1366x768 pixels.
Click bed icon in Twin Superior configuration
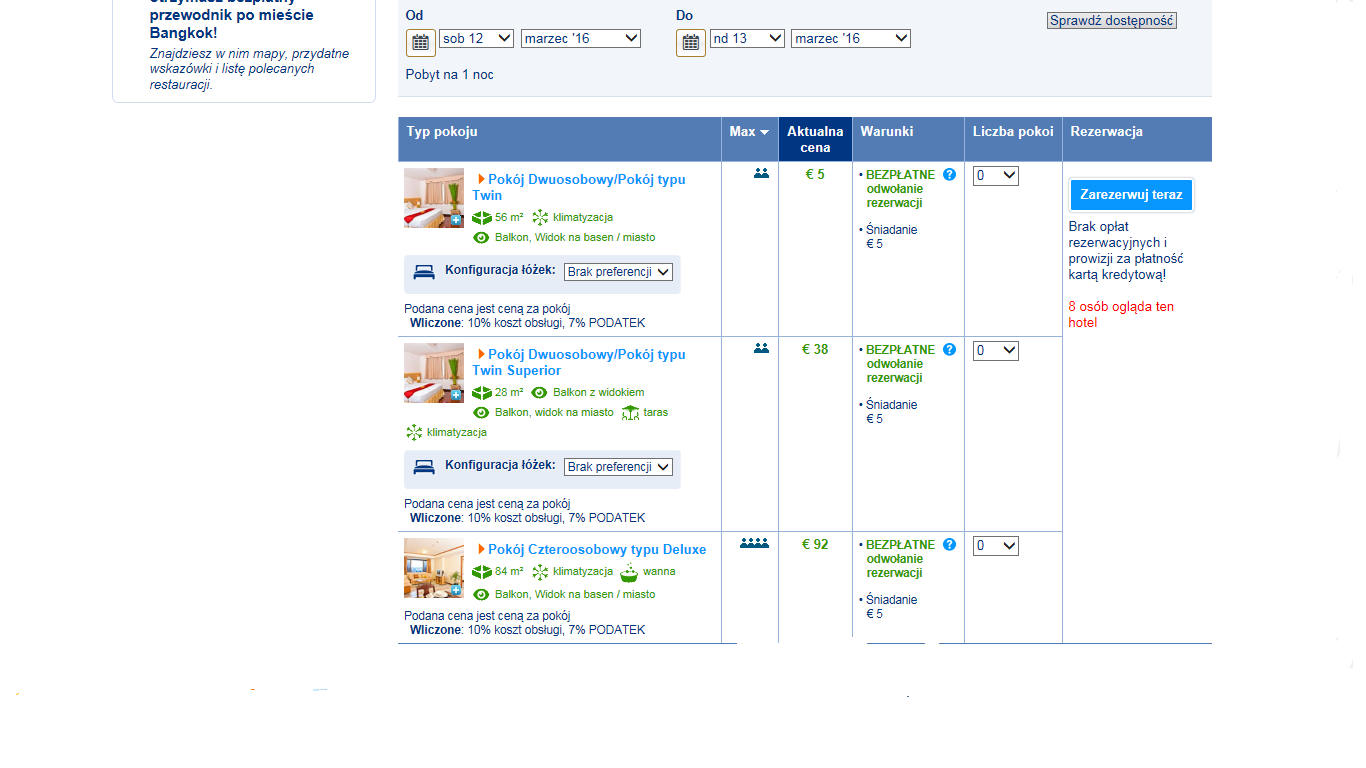(x=424, y=466)
